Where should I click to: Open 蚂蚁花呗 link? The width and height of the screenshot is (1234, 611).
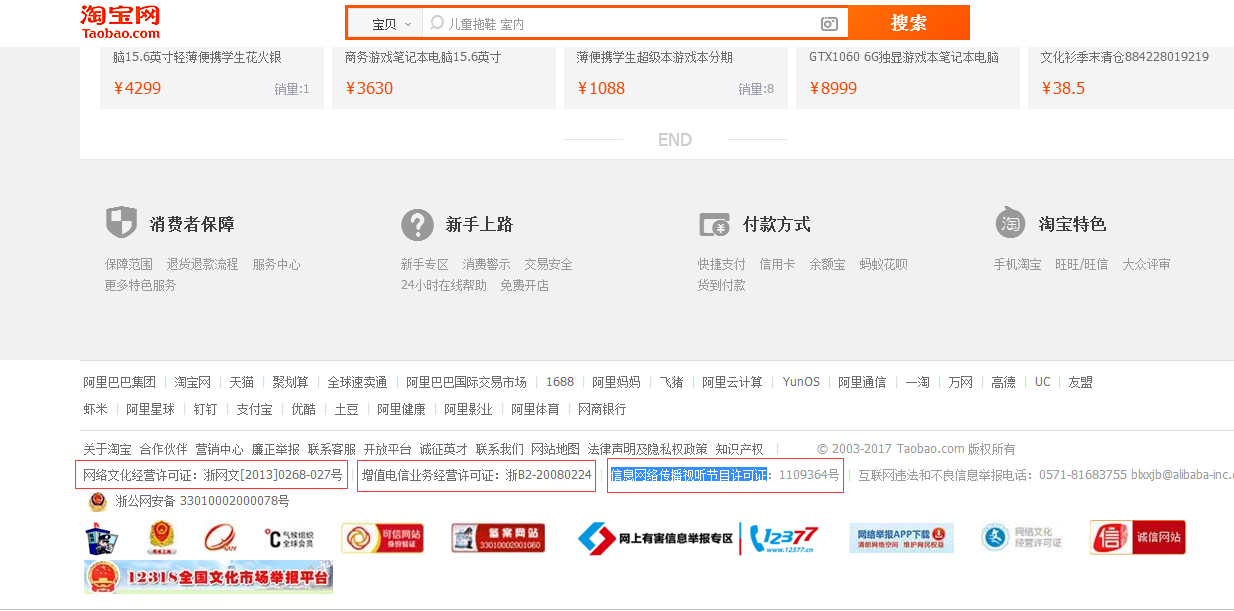point(884,265)
